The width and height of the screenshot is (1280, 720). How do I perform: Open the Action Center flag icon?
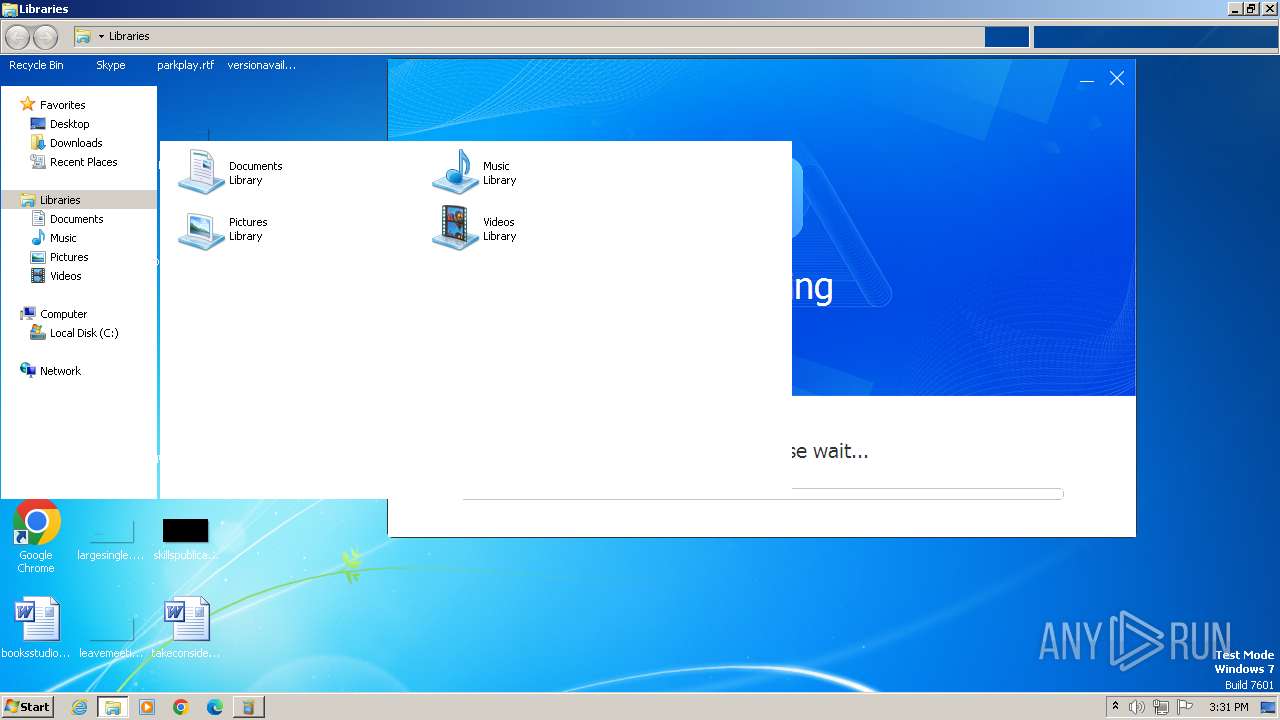click(x=1185, y=707)
